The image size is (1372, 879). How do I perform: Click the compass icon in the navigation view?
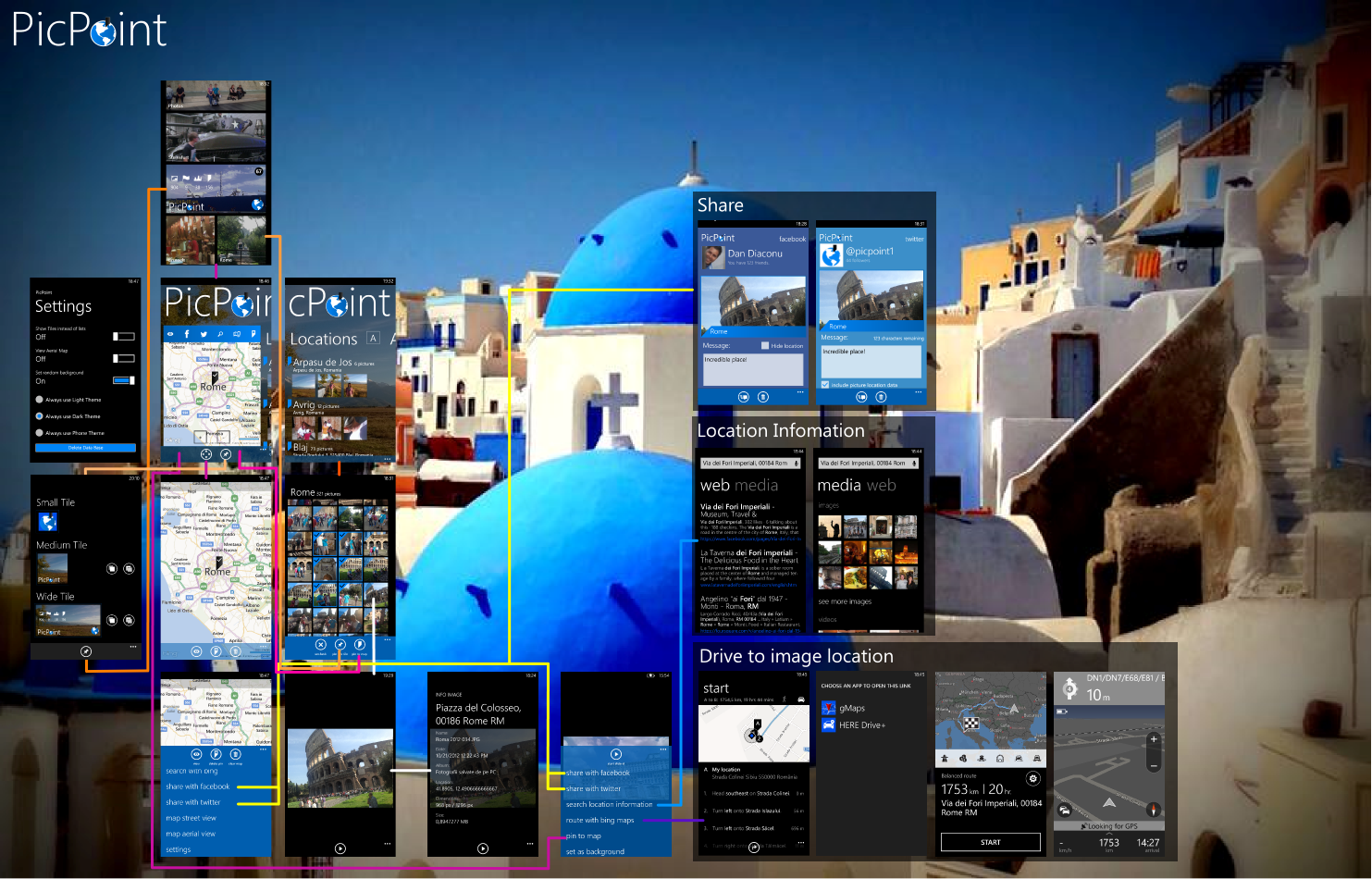[x=1153, y=808]
